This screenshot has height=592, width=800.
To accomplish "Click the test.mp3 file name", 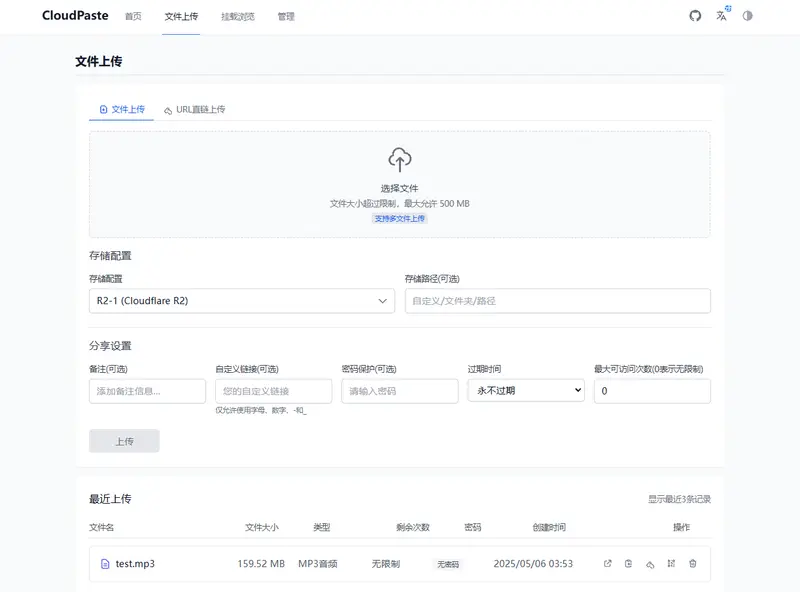I will click(135, 564).
